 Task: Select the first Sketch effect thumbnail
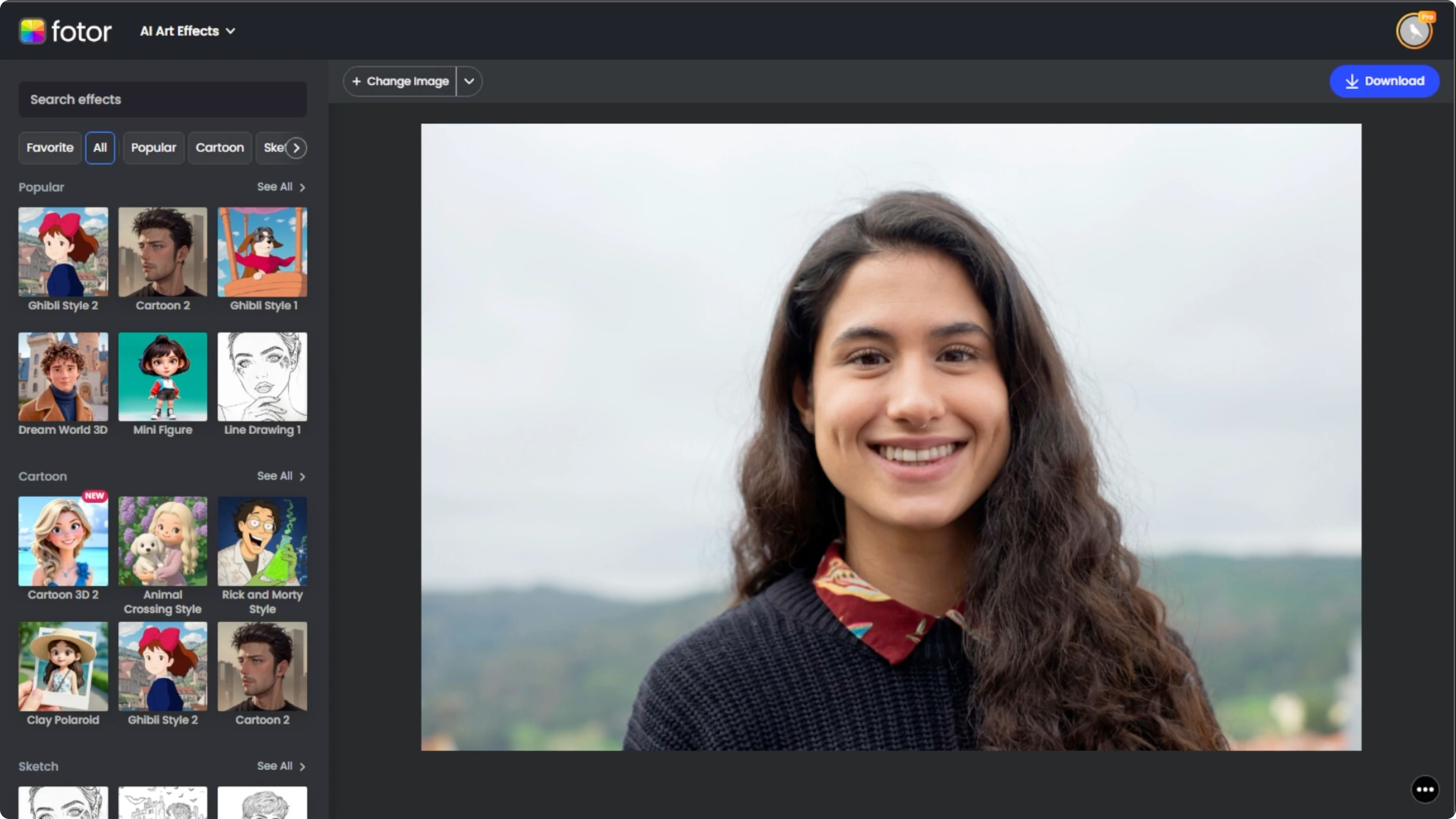pyautogui.click(x=63, y=803)
